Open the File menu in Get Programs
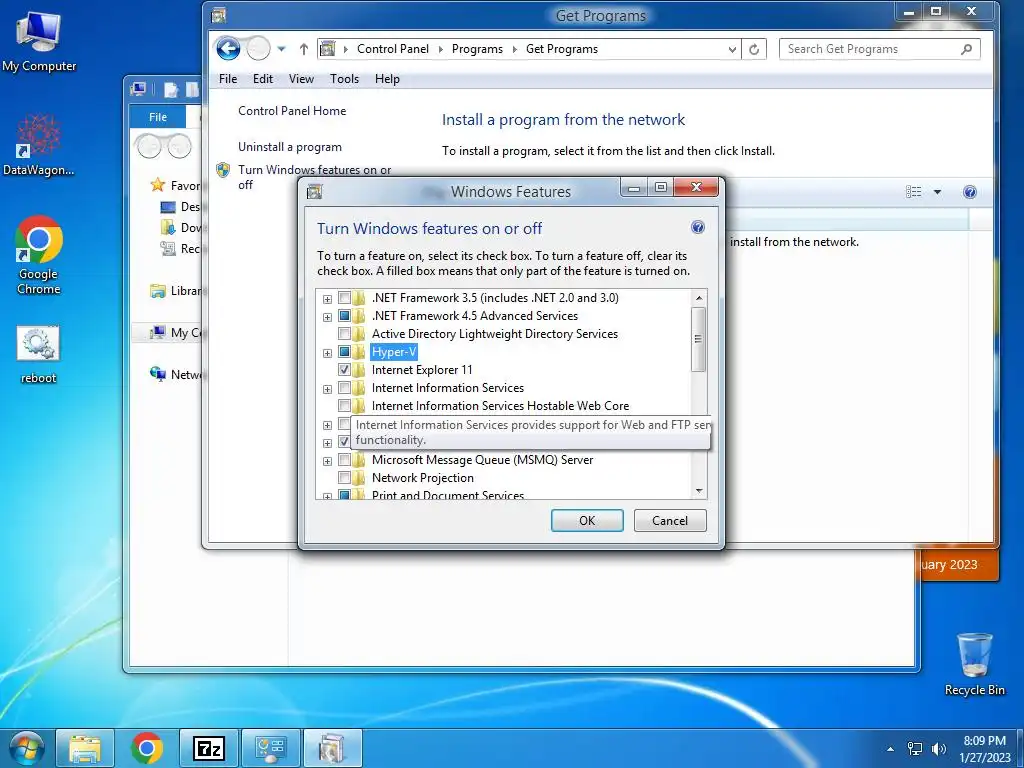Screen dimensions: 1024x768 click(228, 79)
